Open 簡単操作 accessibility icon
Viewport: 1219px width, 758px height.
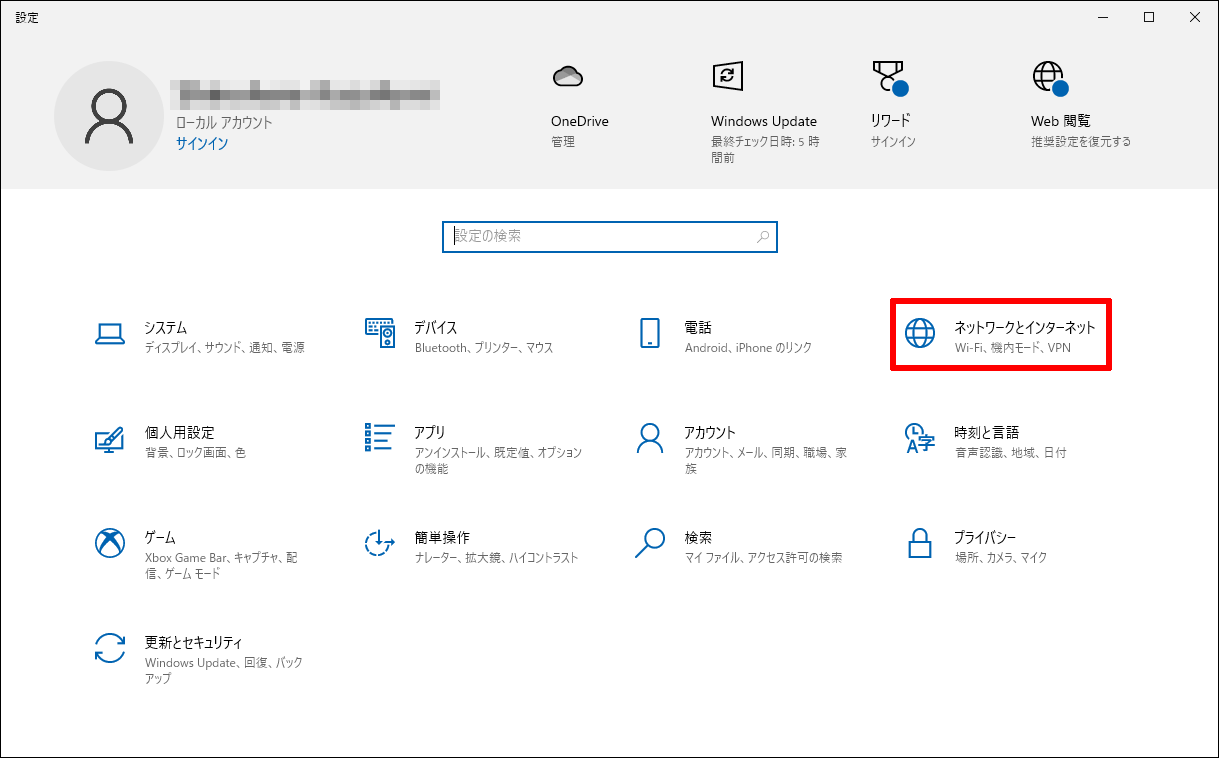point(380,543)
